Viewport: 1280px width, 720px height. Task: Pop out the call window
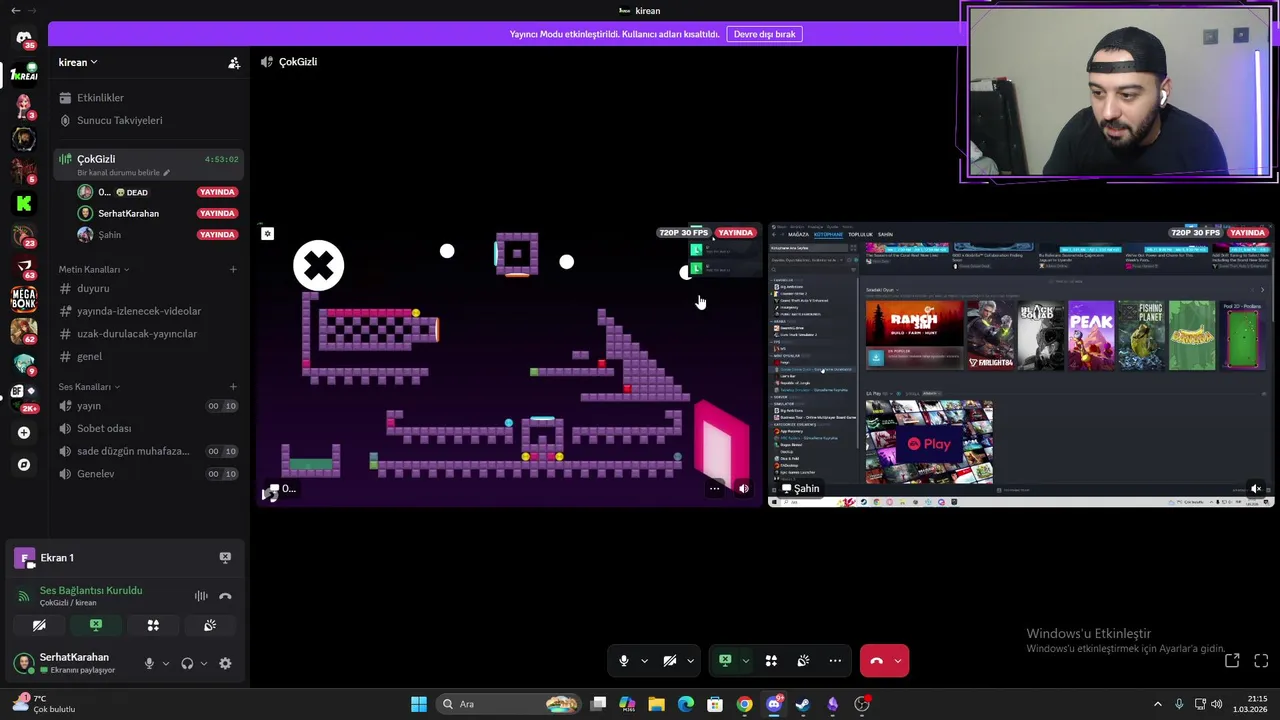[x=1232, y=660]
